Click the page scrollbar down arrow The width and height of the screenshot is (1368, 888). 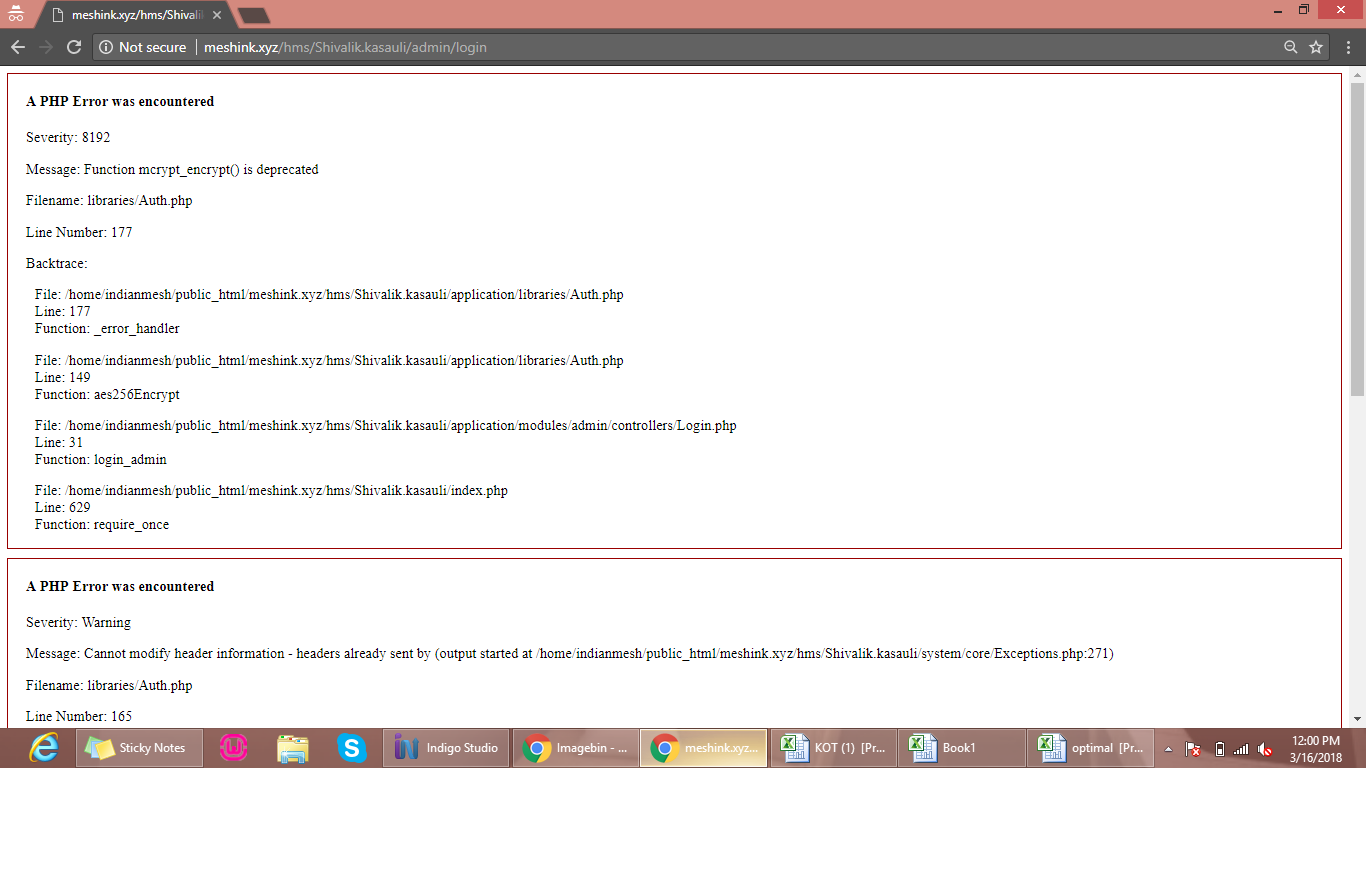1357,718
